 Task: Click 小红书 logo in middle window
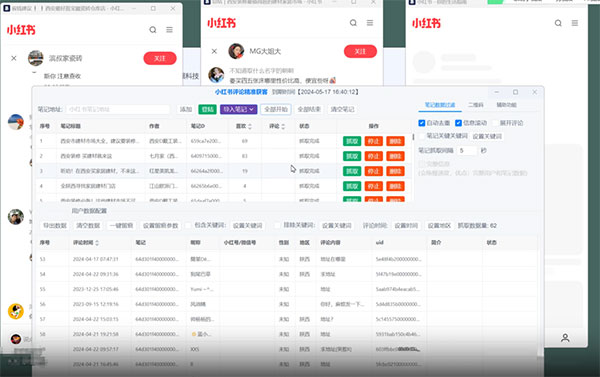[222, 23]
